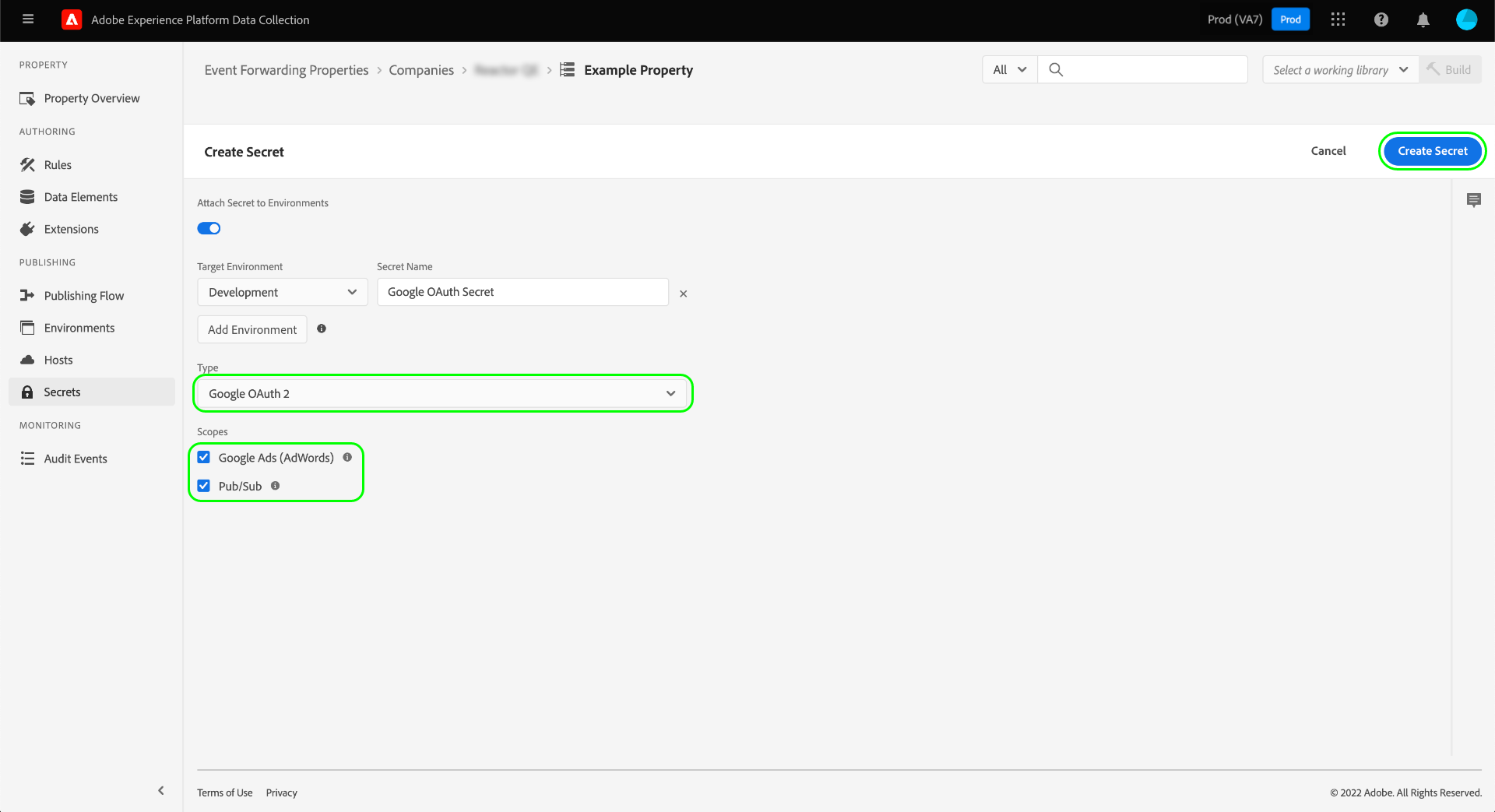Click the Example Property breadcrumb title
Image resolution: width=1495 pixels, height=812 pixels.
pos(638,70)
